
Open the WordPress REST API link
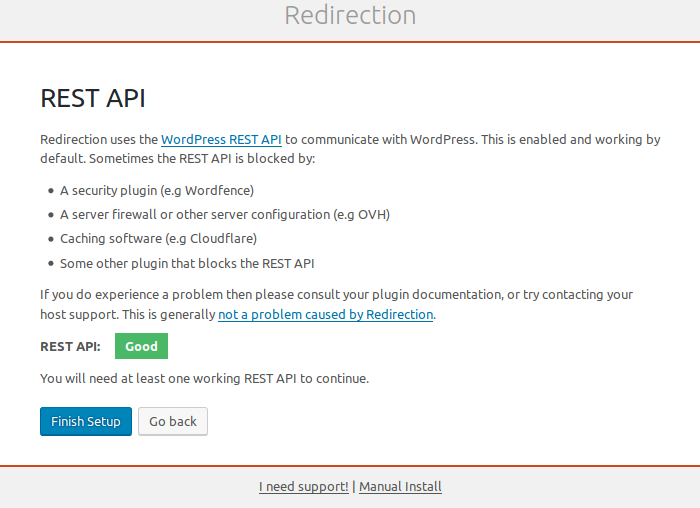[x=221, y=140]
